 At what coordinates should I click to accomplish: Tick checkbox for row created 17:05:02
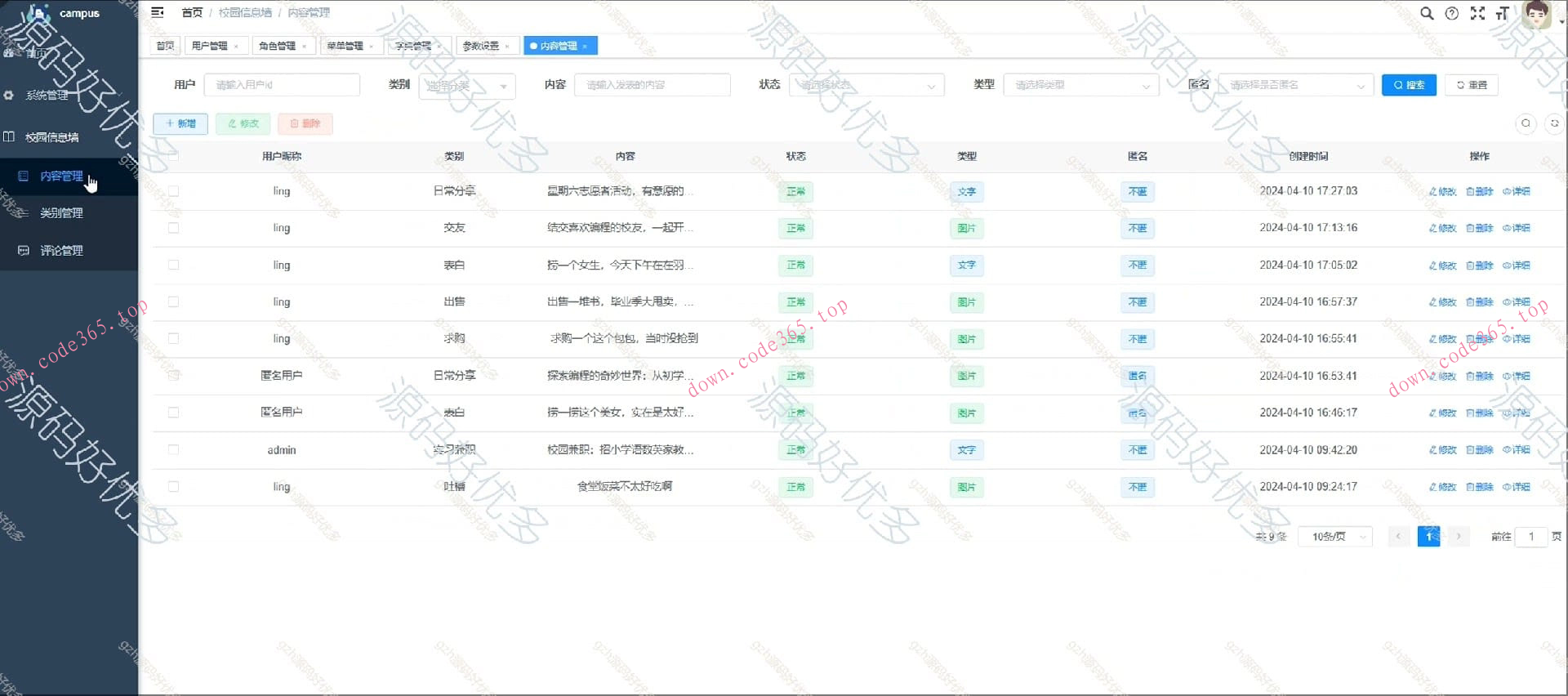click(x=173, y=265)
